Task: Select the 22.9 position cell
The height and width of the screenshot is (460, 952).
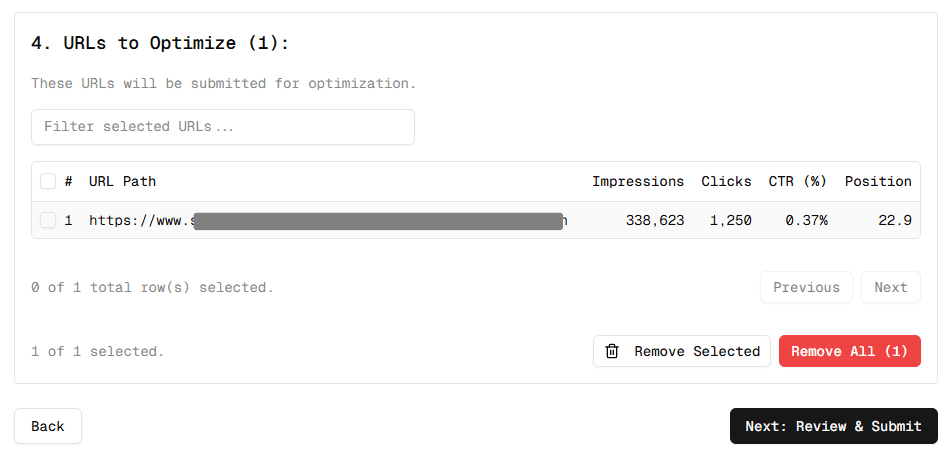Action: tap(894, 220)
